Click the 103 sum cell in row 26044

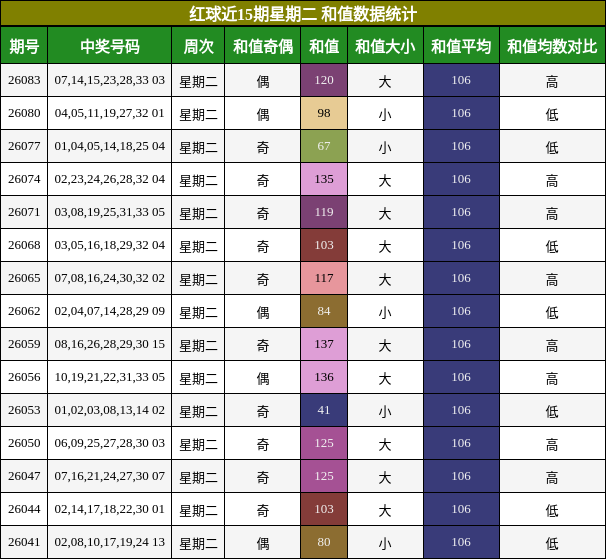(x=324, y=509)
